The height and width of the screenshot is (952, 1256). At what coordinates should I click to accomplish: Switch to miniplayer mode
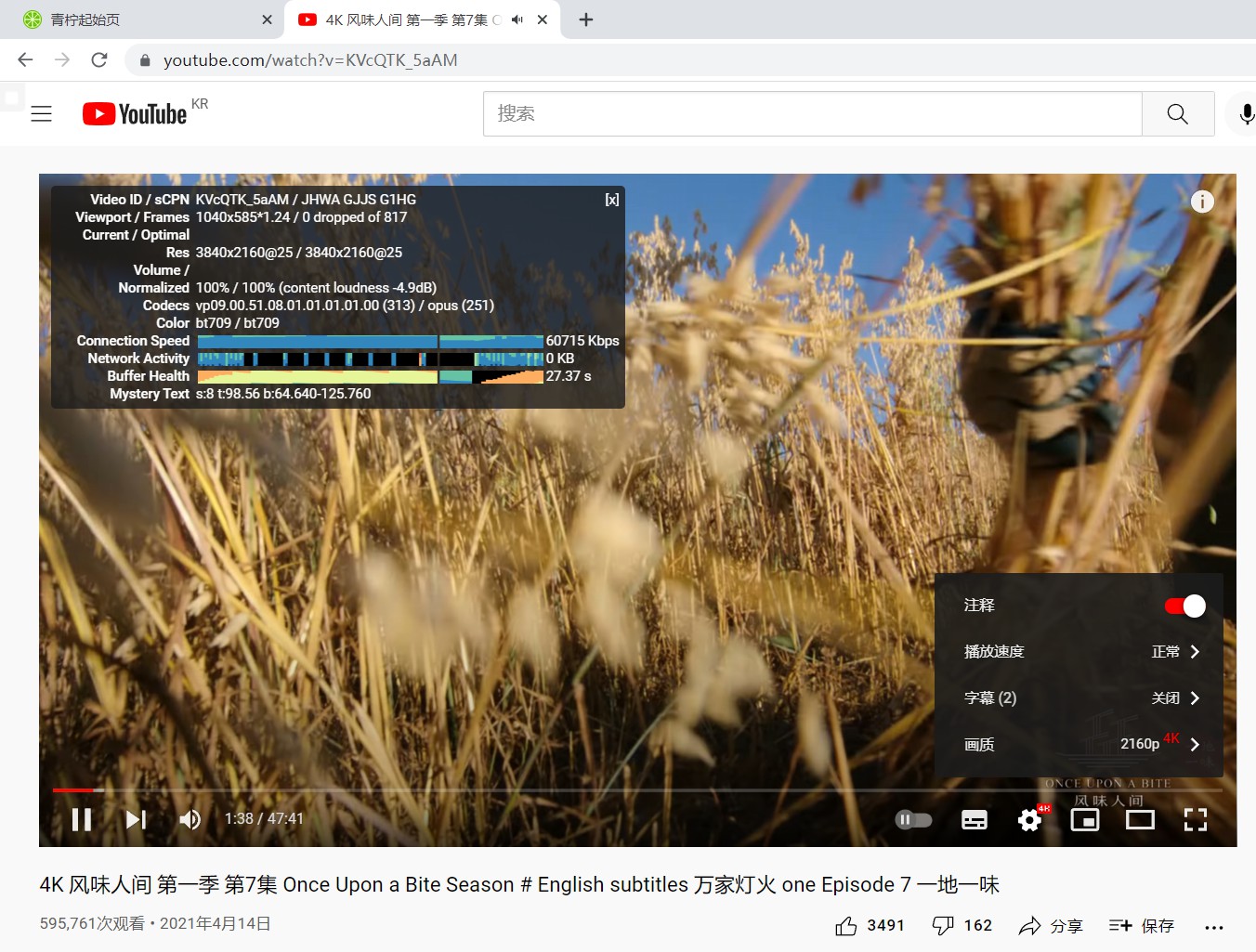(x=1084, y=819)
